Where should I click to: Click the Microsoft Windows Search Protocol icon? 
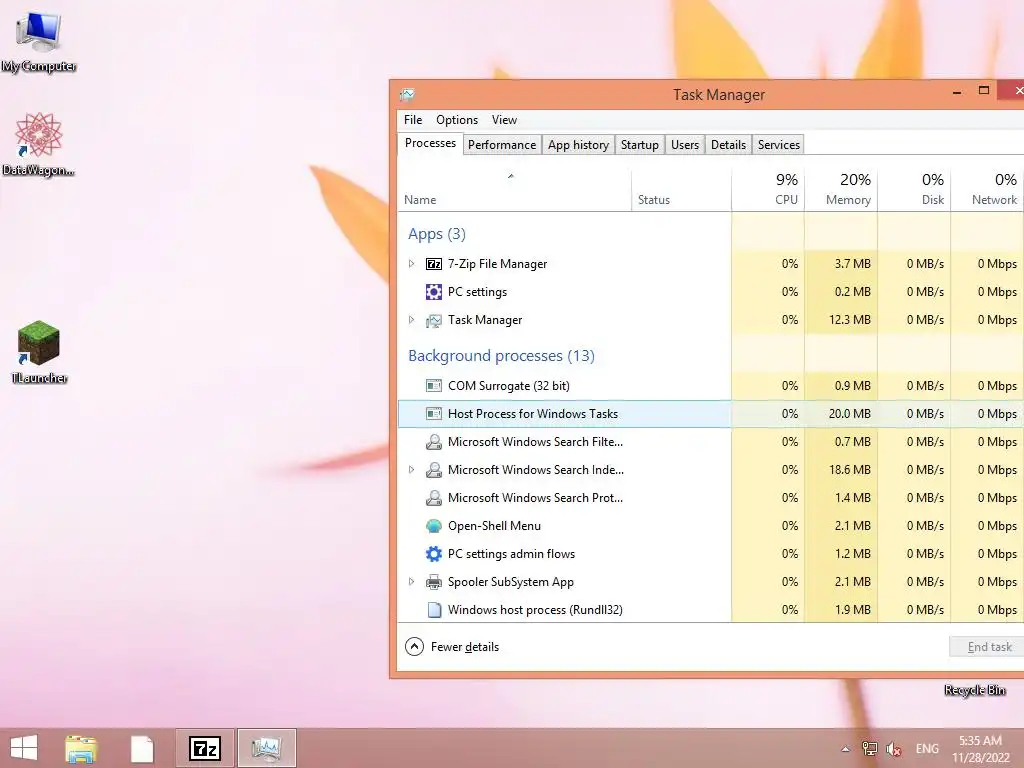pos(434,498)
